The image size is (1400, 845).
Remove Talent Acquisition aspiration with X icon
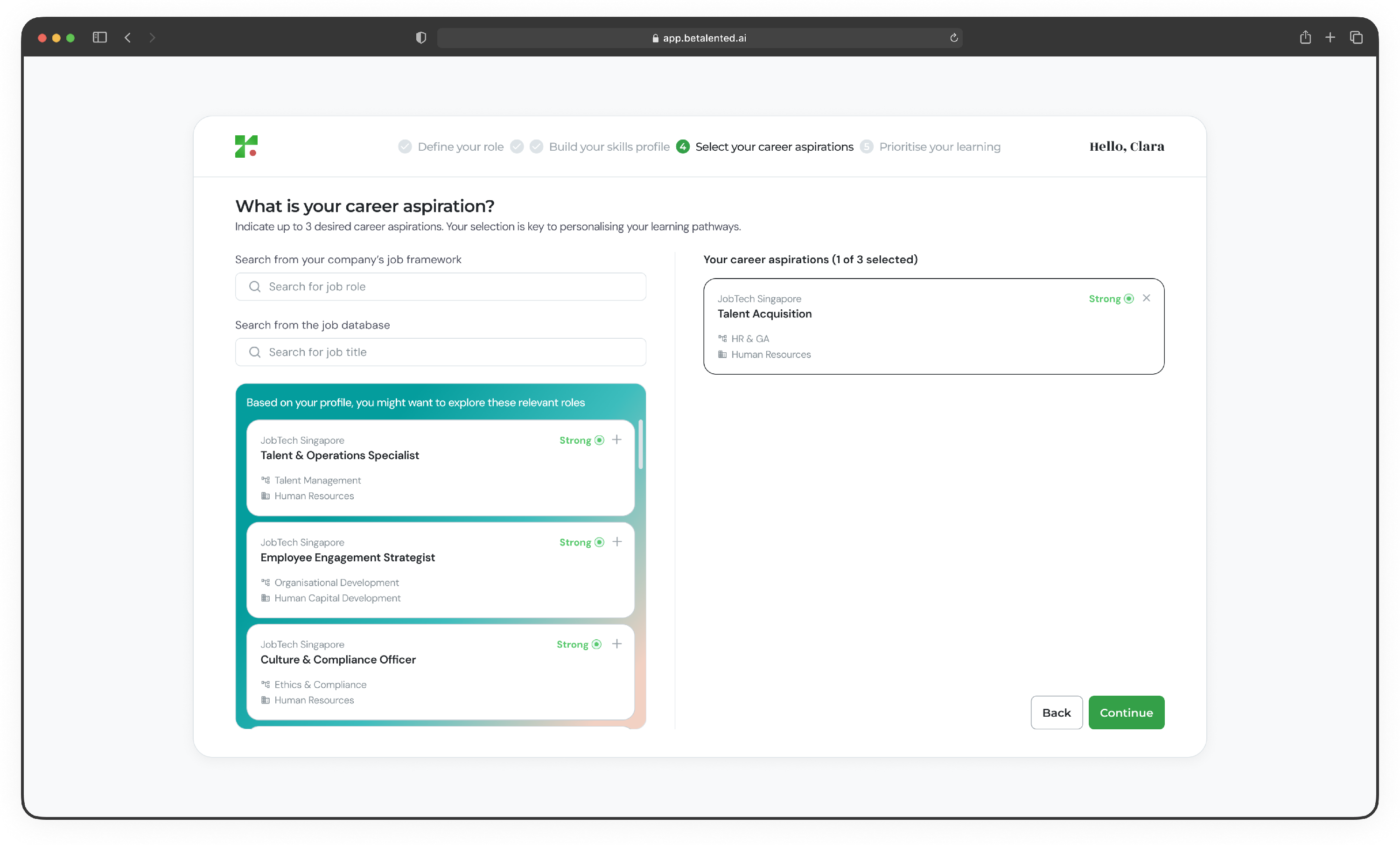pos(1146,298)
